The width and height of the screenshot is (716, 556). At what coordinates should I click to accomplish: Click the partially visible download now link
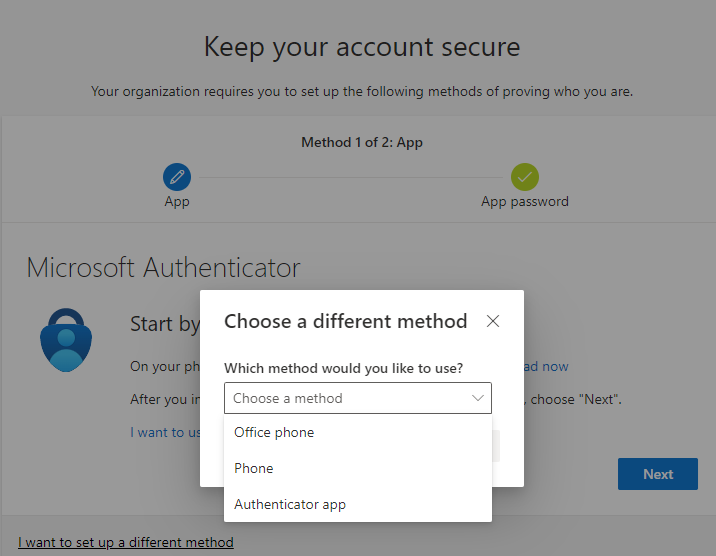click(545, 366)
